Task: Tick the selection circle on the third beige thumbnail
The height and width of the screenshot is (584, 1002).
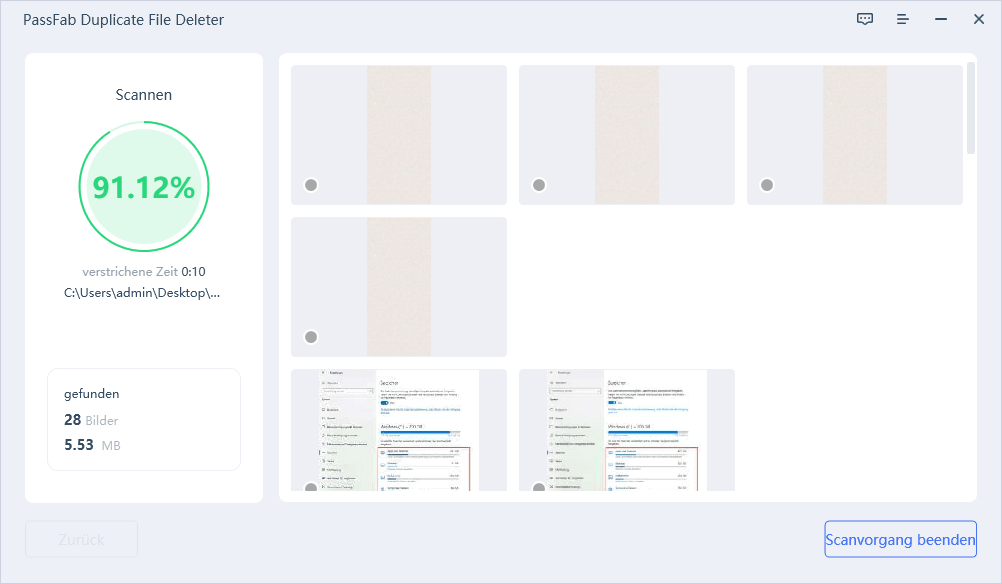Action: 767,185
